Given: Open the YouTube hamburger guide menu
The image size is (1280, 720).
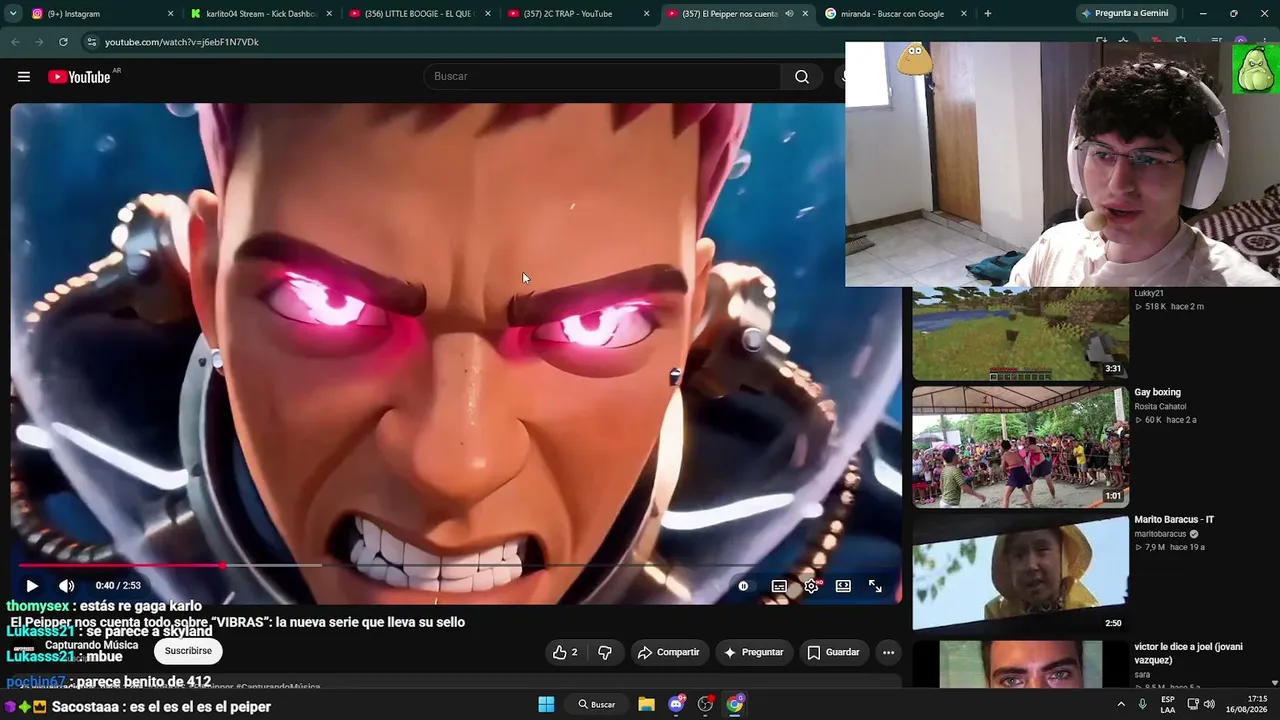Looking at the screenshot, I should pyautogui.click(x=24, y=77).
